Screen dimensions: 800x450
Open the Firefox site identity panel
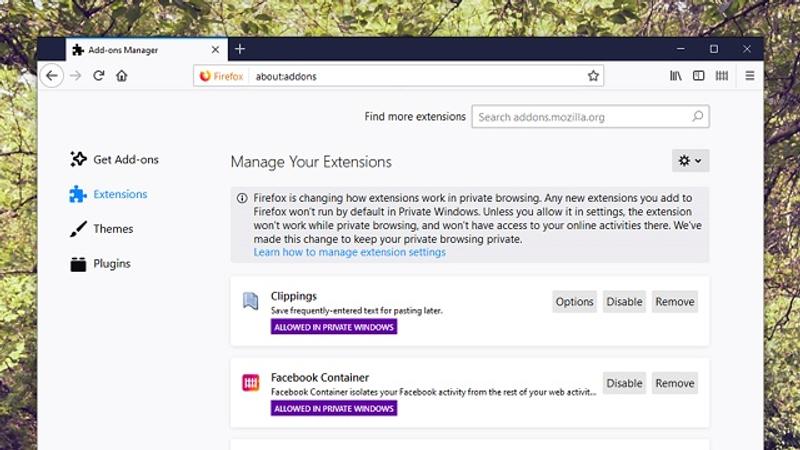tap(221, 76)
